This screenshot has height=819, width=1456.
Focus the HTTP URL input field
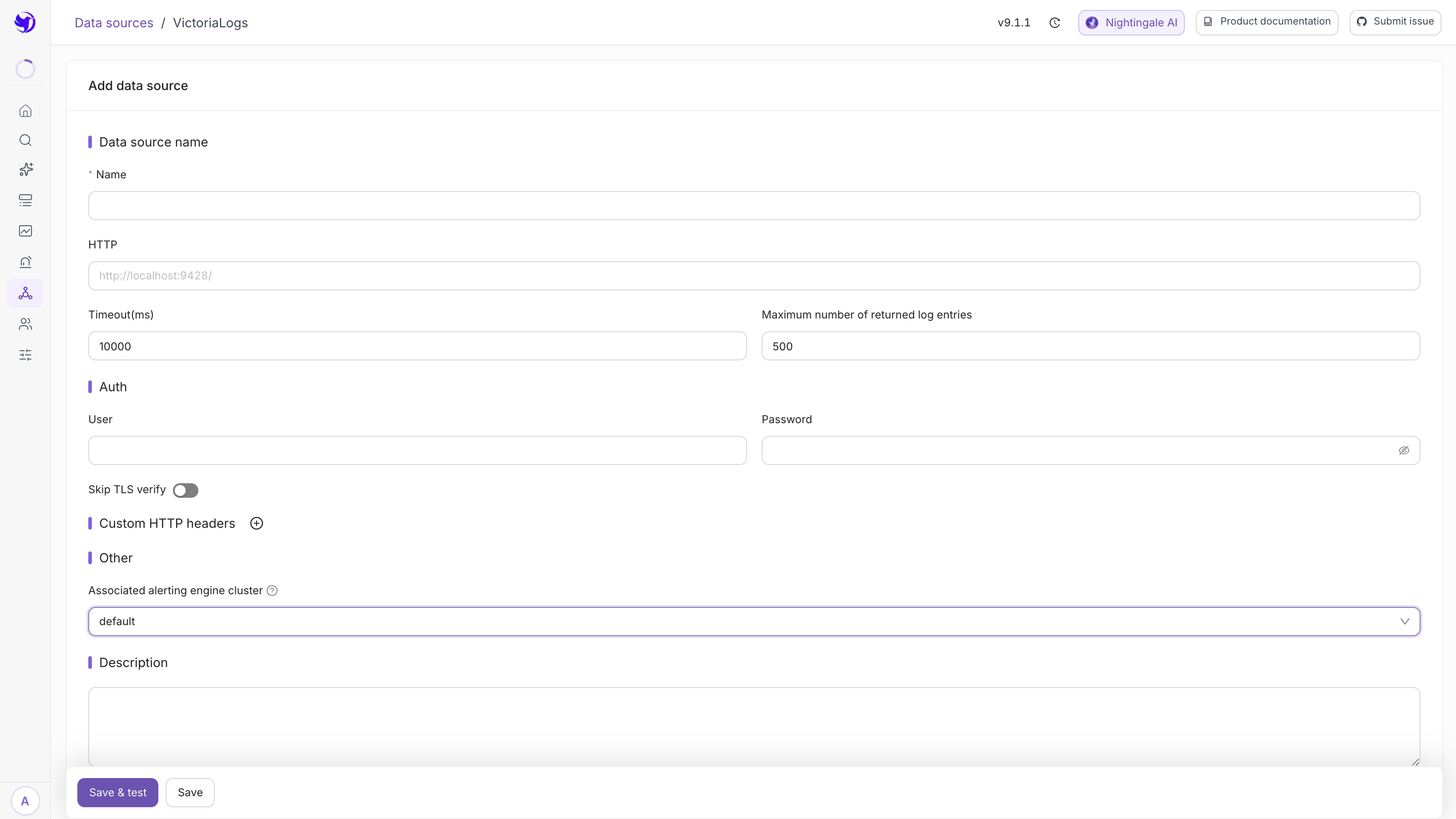coord(754,276)
